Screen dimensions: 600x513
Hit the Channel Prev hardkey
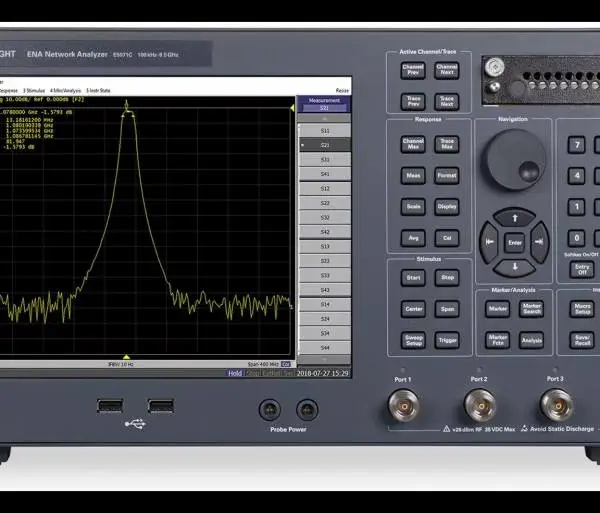[413, 71]
